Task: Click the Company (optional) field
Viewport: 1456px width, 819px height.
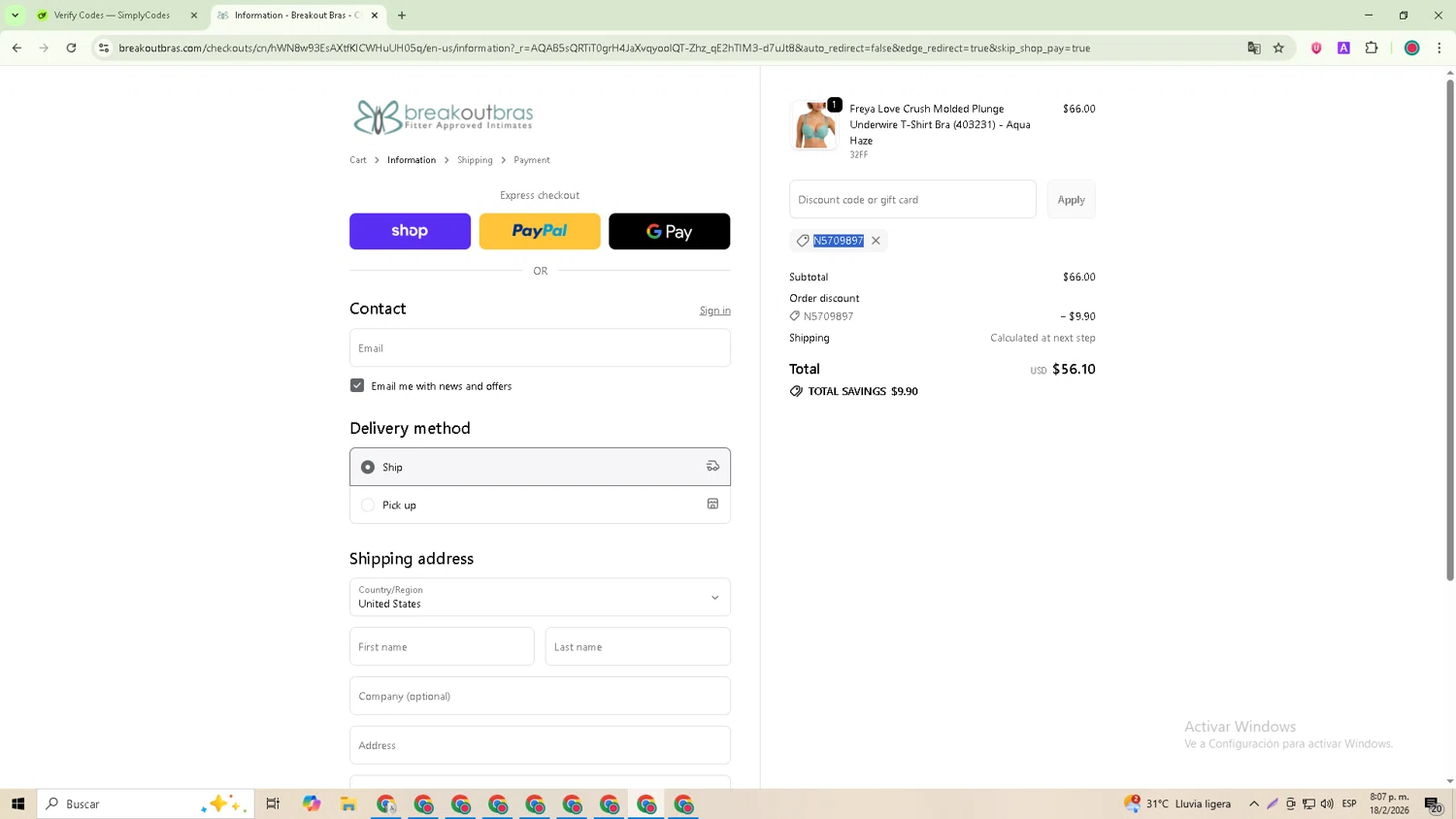Action: point(540,696)
